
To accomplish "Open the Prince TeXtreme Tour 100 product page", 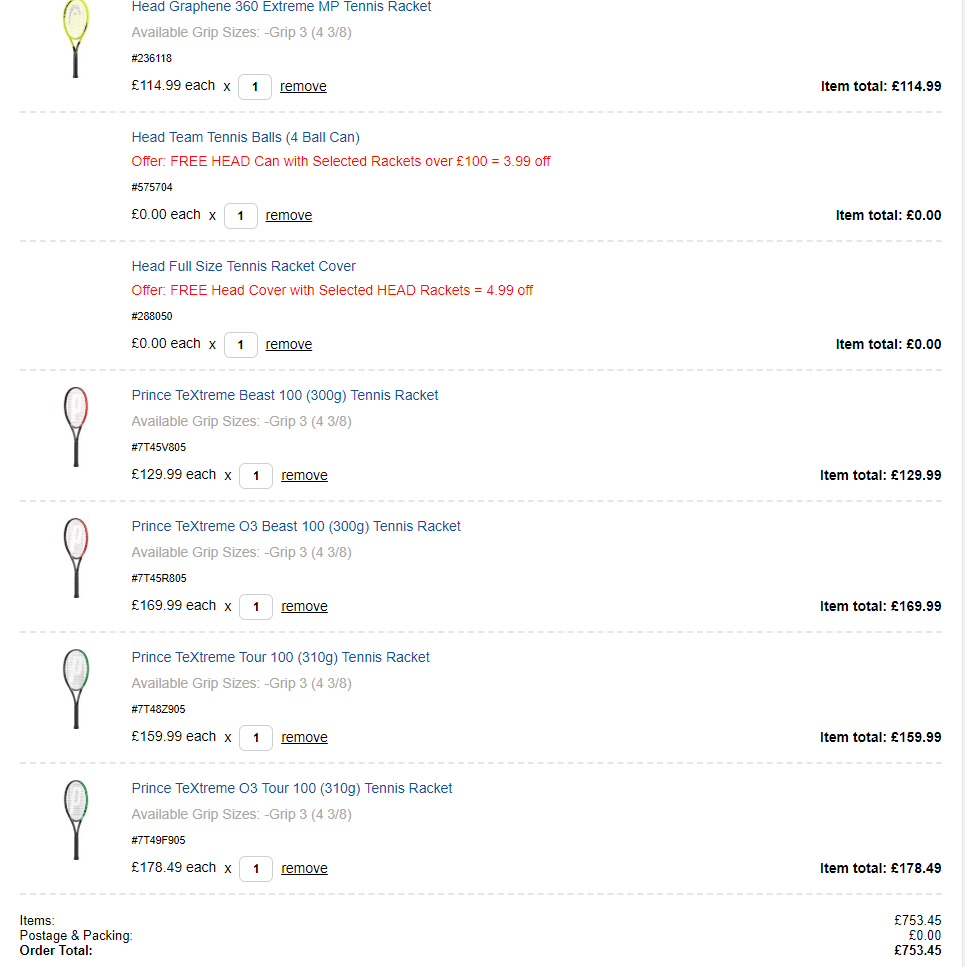I will pyautogui.click(x=280, y=657).
